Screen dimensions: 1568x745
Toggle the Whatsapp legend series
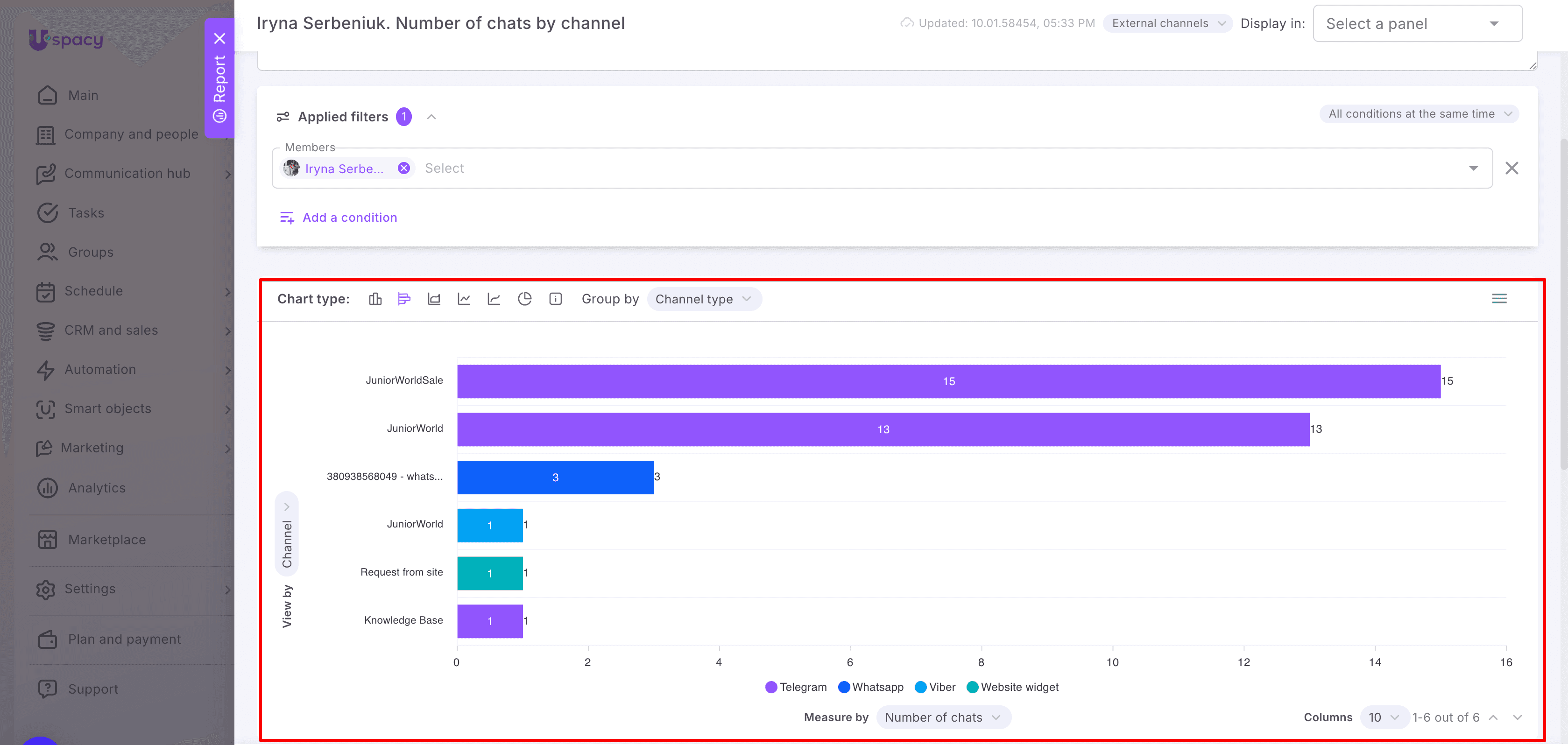871,687
